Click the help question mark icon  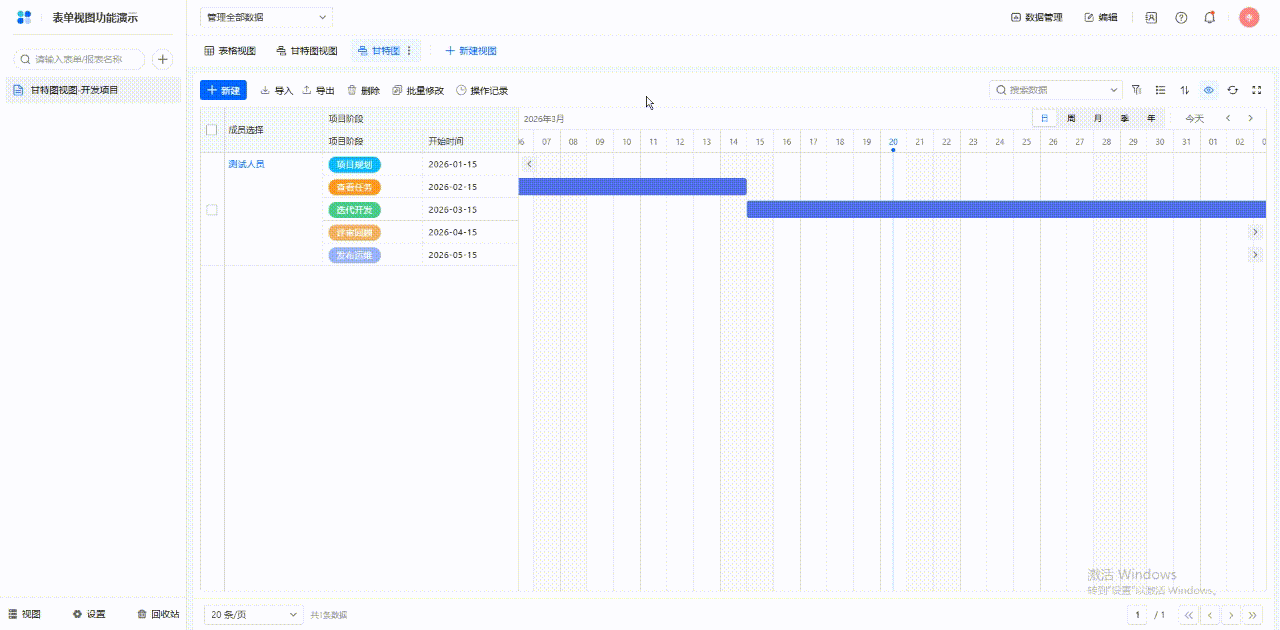1181,18
